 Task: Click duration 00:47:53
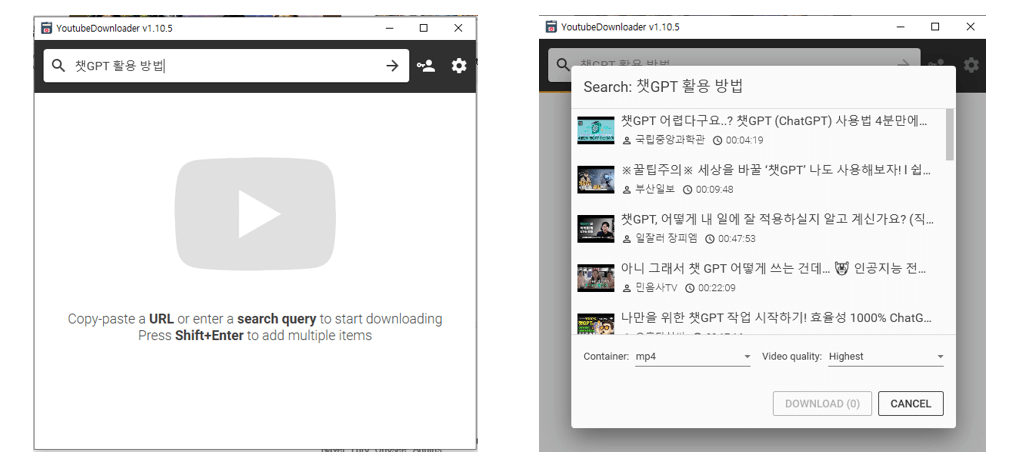point(736,239)
